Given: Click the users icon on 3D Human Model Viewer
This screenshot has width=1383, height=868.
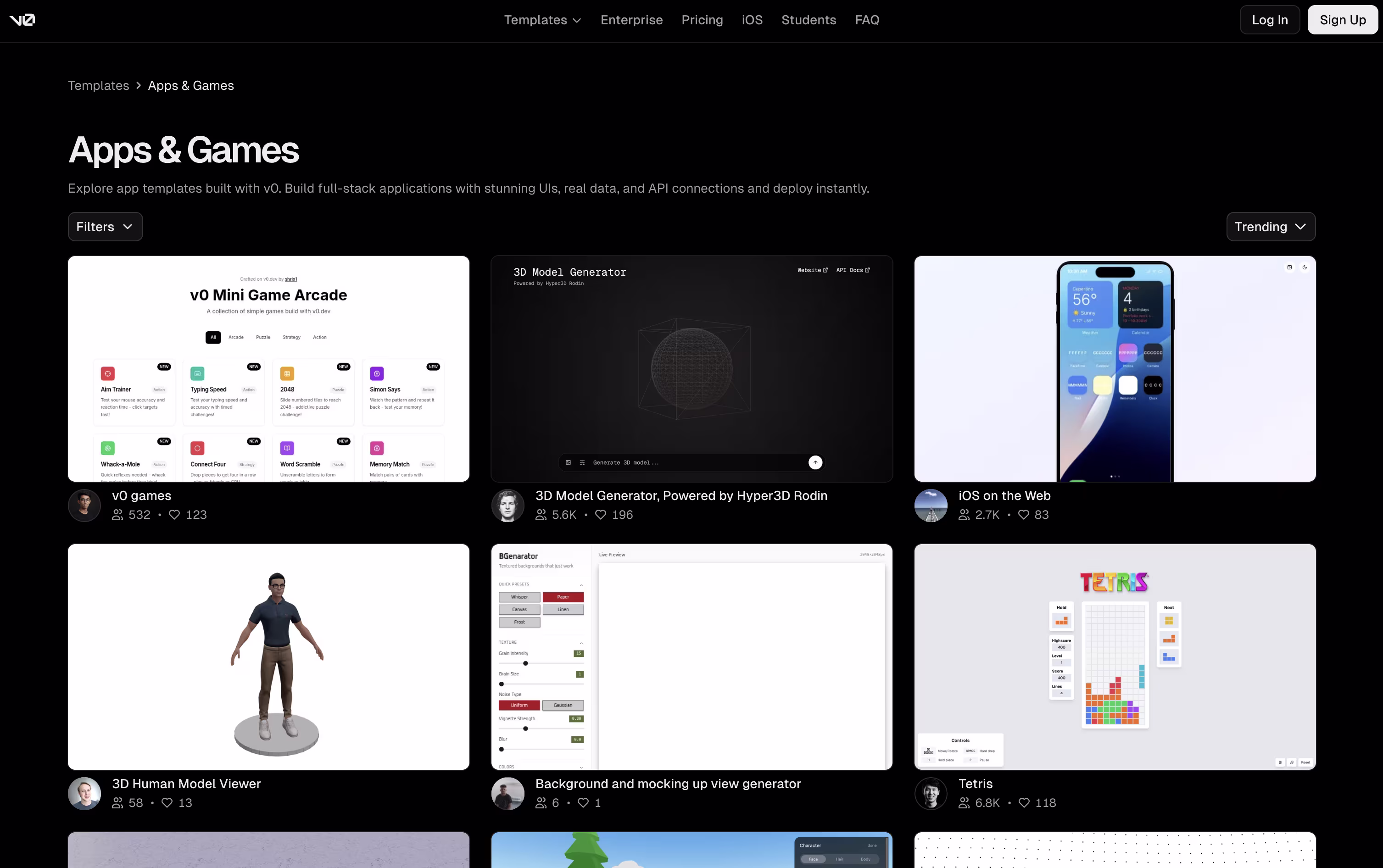Looking at the screenshot, I should [117, 803].
